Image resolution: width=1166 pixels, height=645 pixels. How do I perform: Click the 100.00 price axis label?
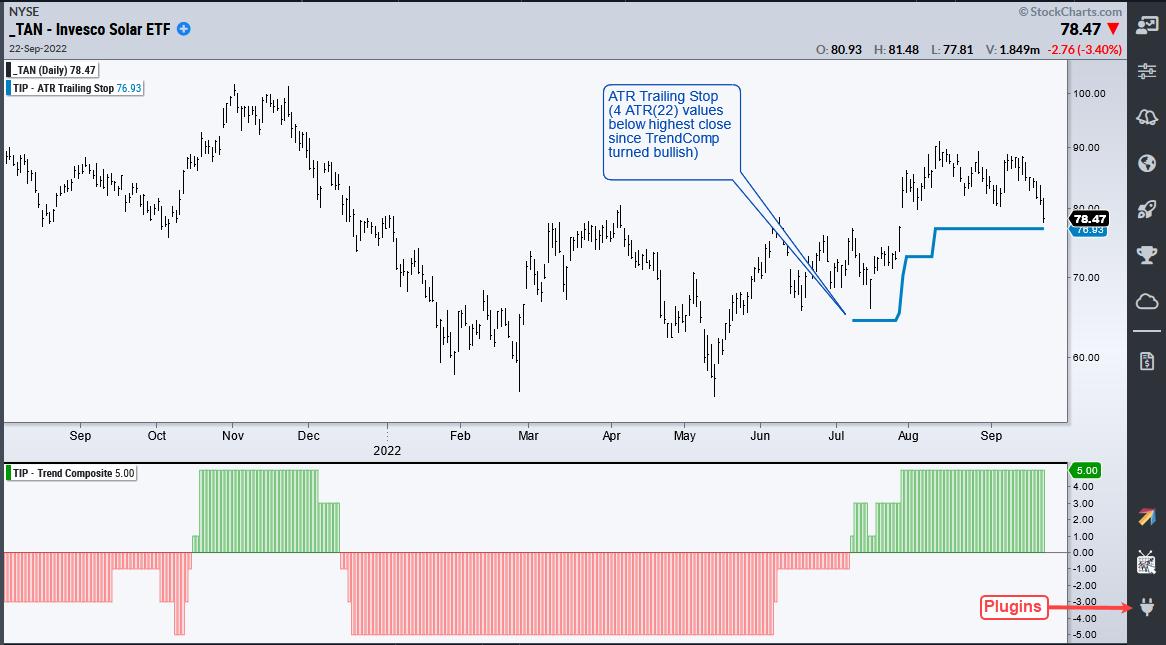tap(1089, 93)
